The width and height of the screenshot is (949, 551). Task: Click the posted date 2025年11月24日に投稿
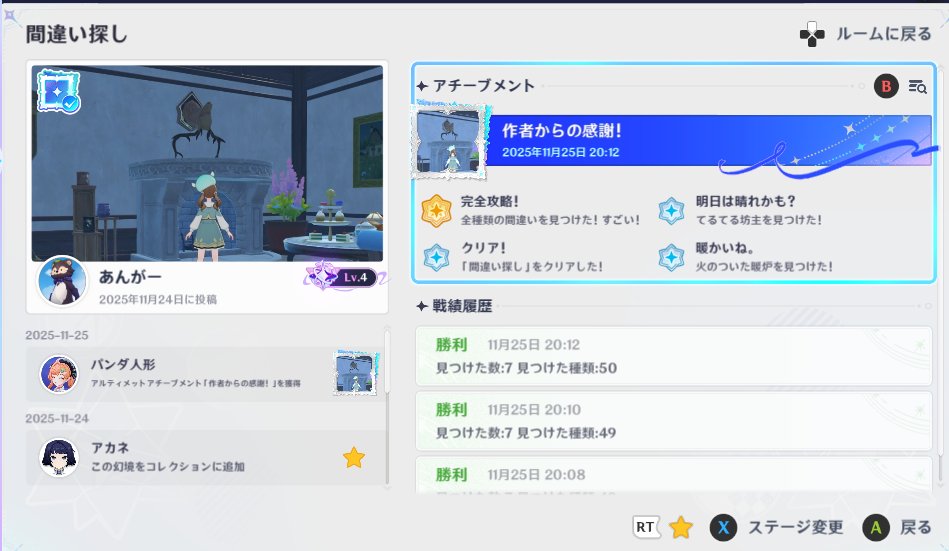click(x=158, y=299)
